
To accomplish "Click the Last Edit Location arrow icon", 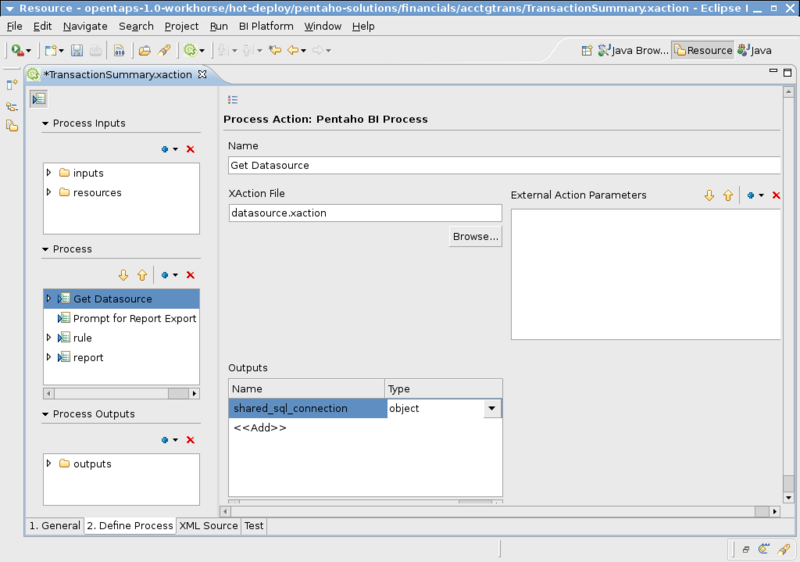I will [x=276, y=50].
